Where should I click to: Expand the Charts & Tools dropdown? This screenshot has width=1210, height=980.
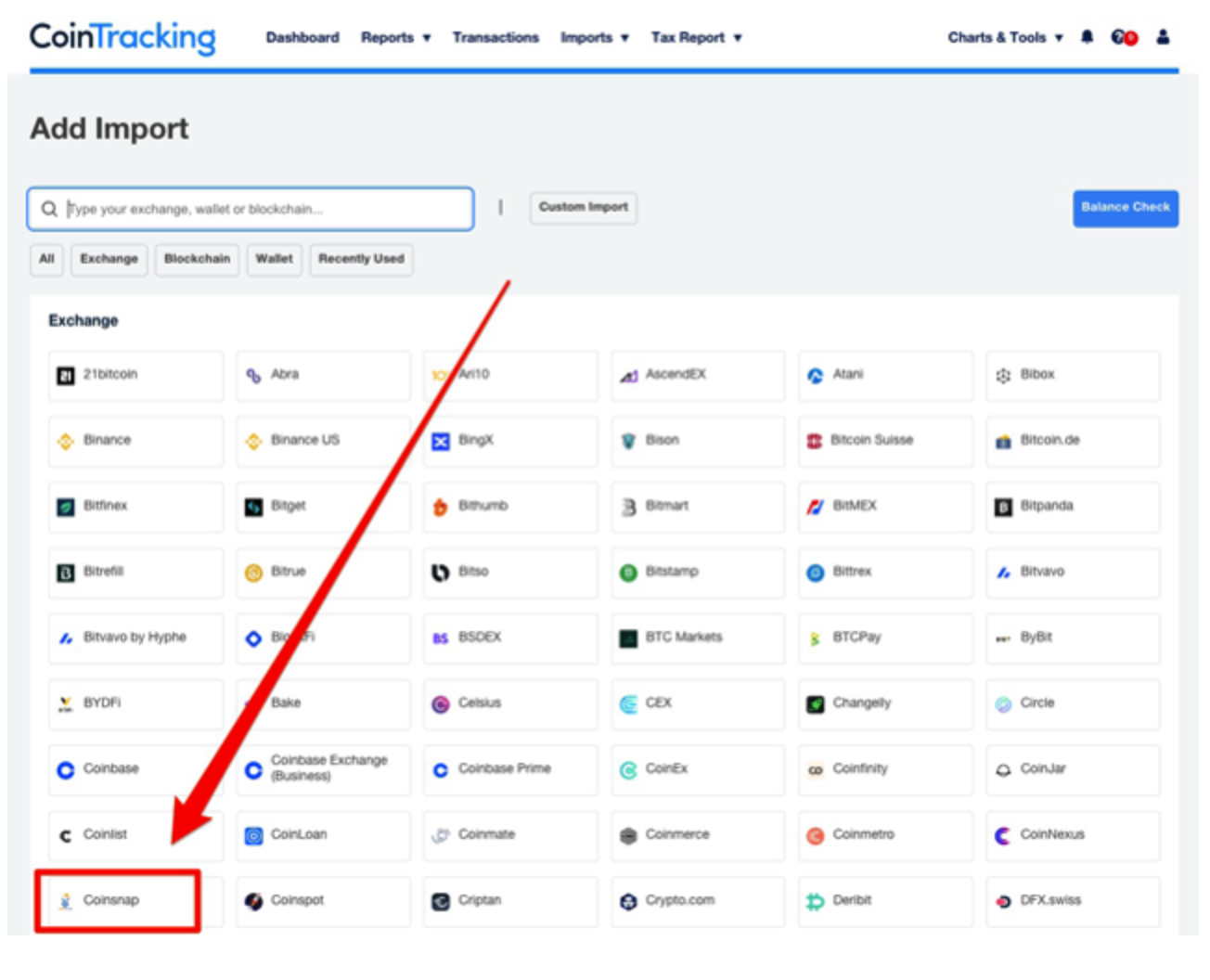pyautogui.click(x=1005, y=37)
